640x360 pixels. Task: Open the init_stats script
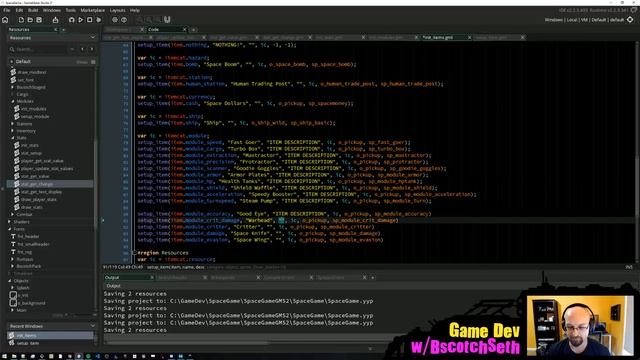pos(29,145)
